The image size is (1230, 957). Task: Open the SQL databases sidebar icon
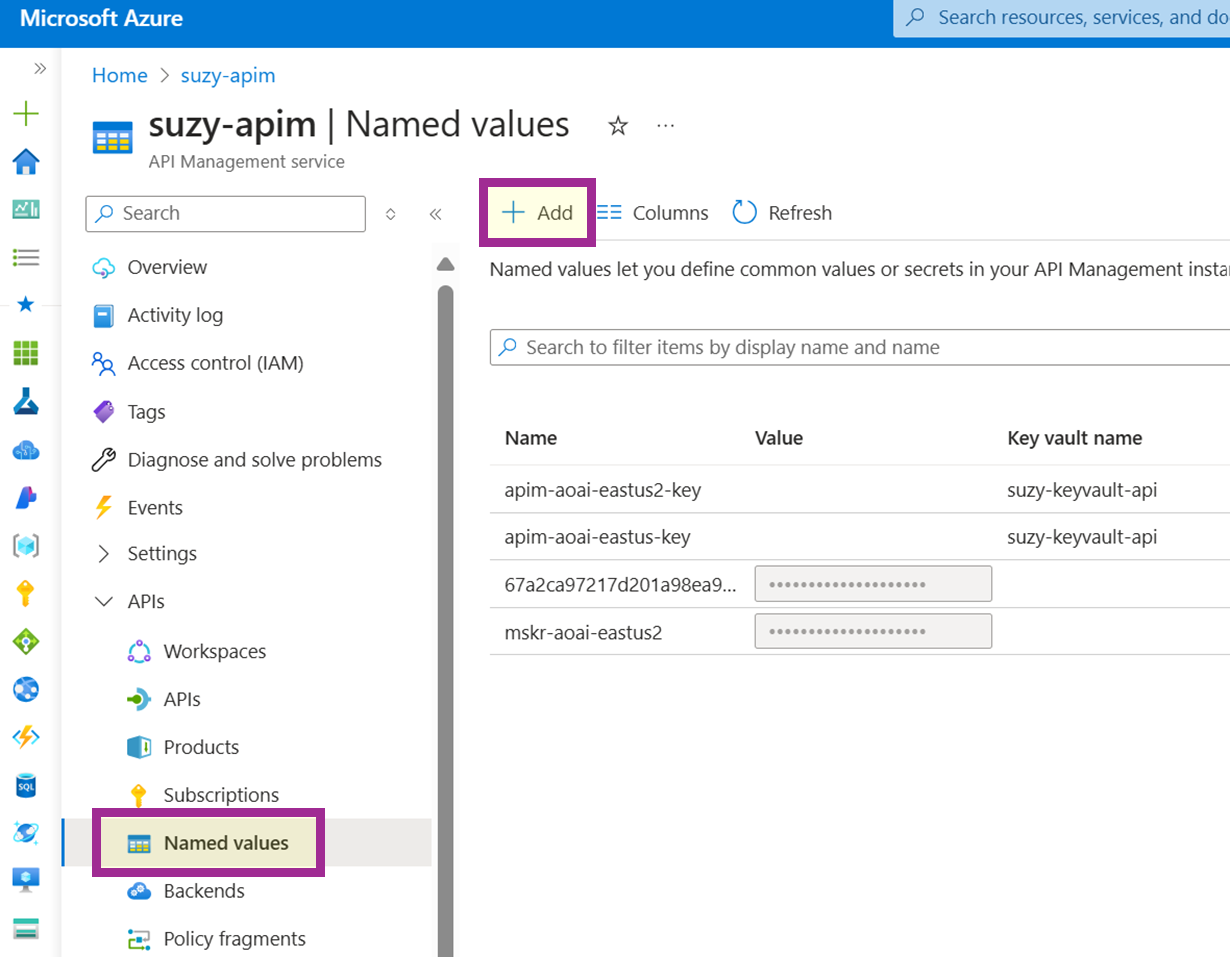click(x=26, y=785)
